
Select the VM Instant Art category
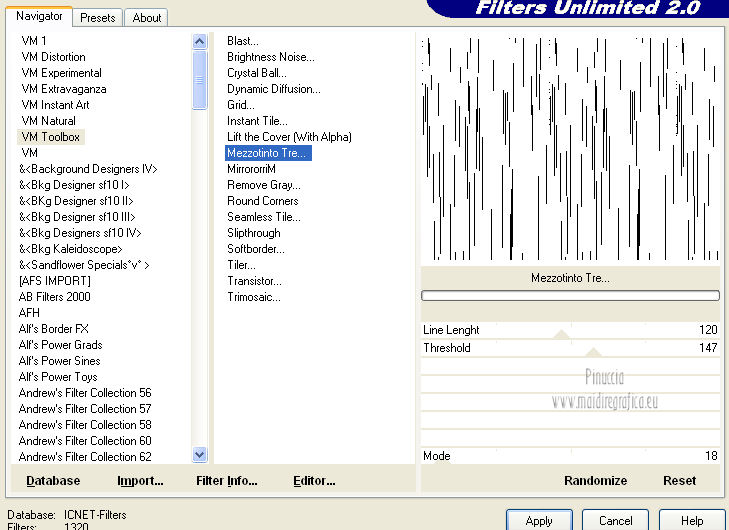click(55, 105)
